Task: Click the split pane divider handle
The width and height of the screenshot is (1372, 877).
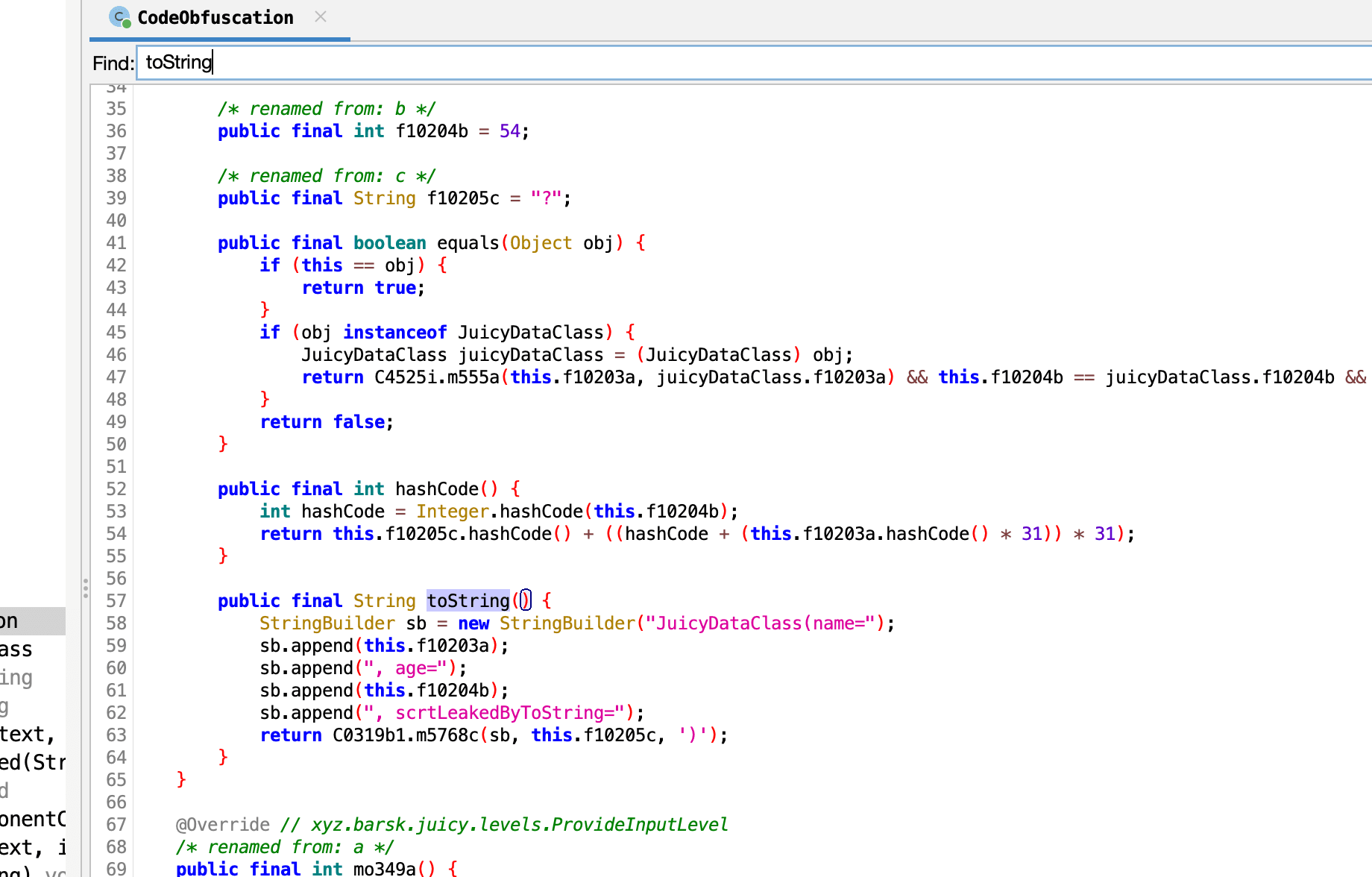Action: click(x=86, y=588)
